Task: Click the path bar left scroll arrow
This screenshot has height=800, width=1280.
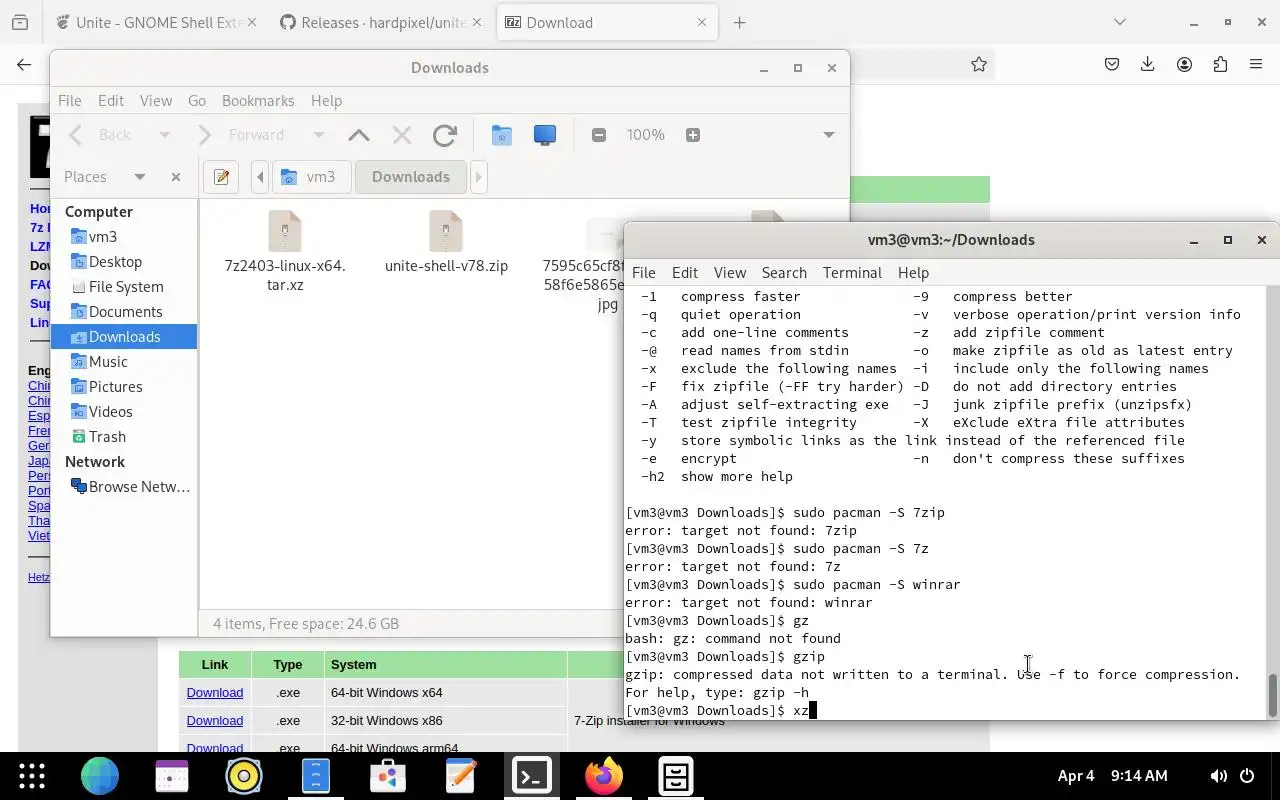Action: (260, 177)
